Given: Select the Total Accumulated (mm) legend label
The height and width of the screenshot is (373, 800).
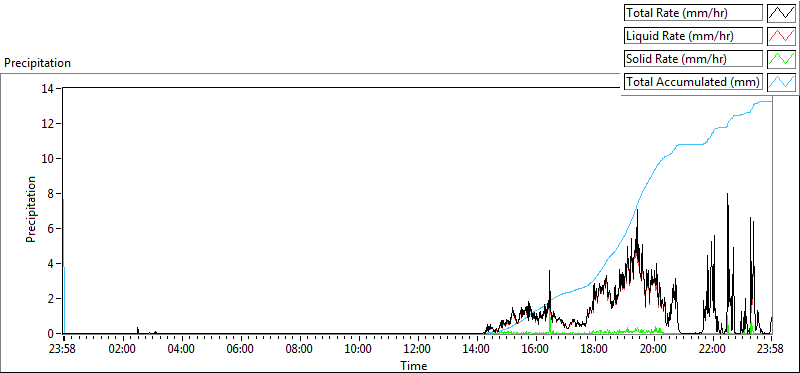Looking at the screenshot, I should [693, 82].
